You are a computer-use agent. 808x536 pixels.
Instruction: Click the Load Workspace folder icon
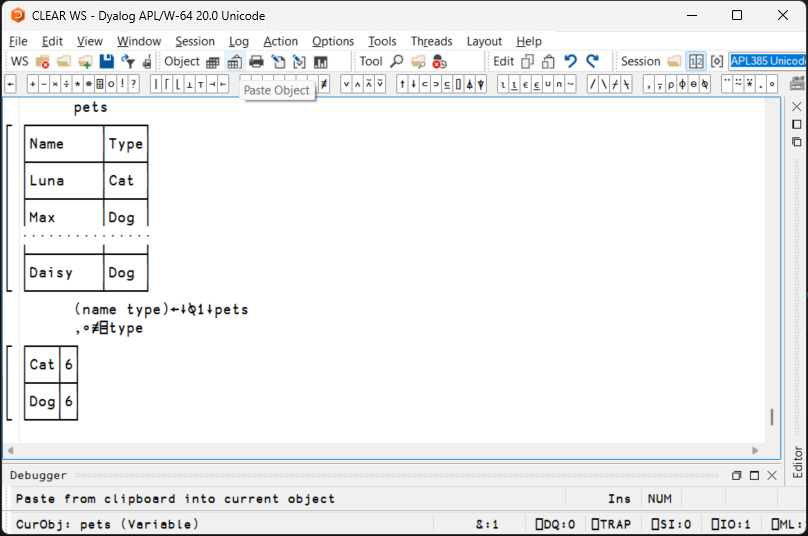(64, 62)
